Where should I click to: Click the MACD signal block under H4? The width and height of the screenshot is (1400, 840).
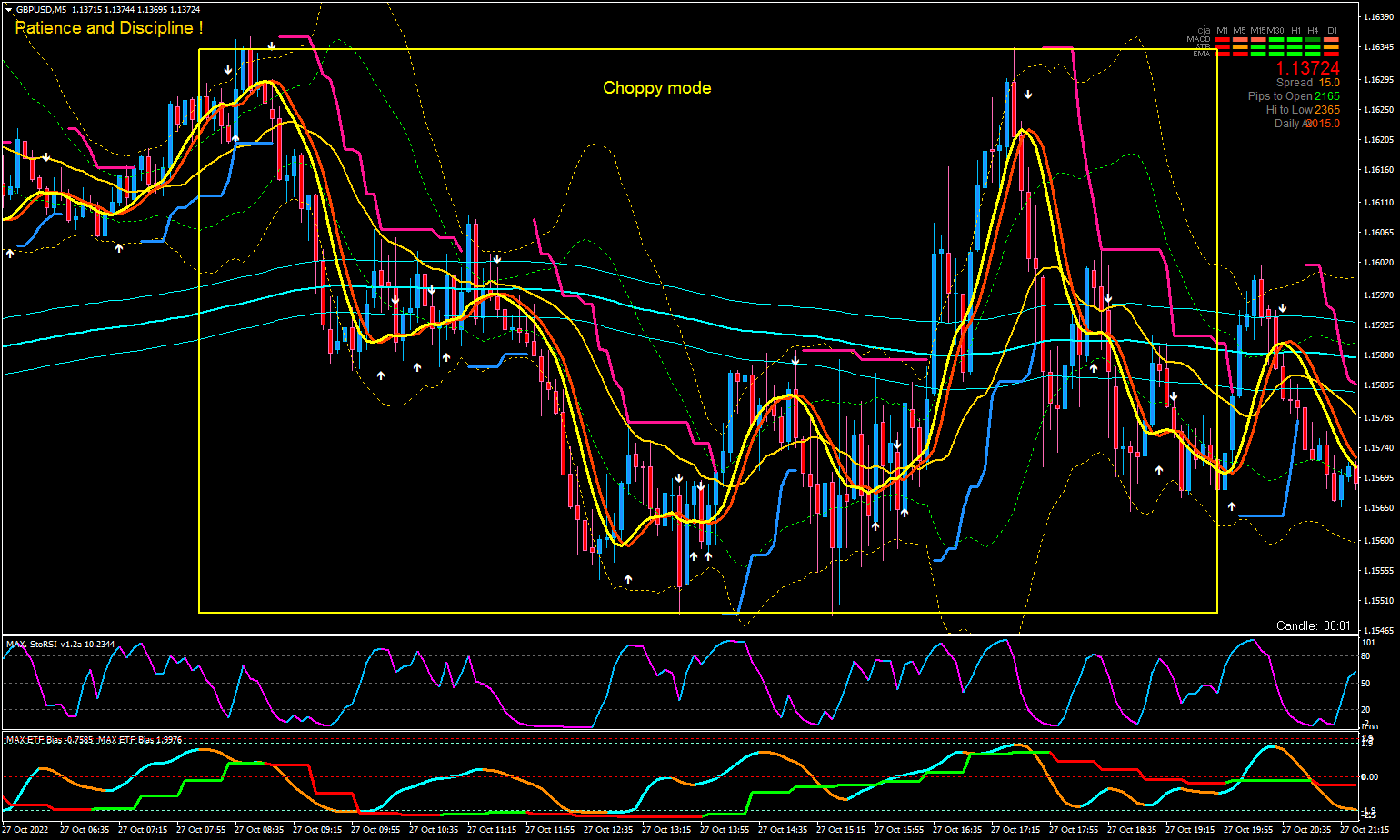click(x=1313, y=40)
